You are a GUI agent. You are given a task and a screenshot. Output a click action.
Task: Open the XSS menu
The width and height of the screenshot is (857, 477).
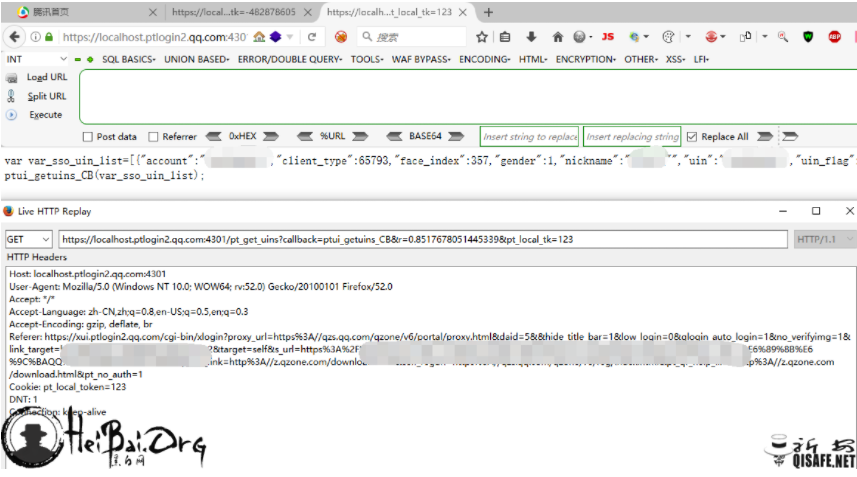[x=675, y=59]
